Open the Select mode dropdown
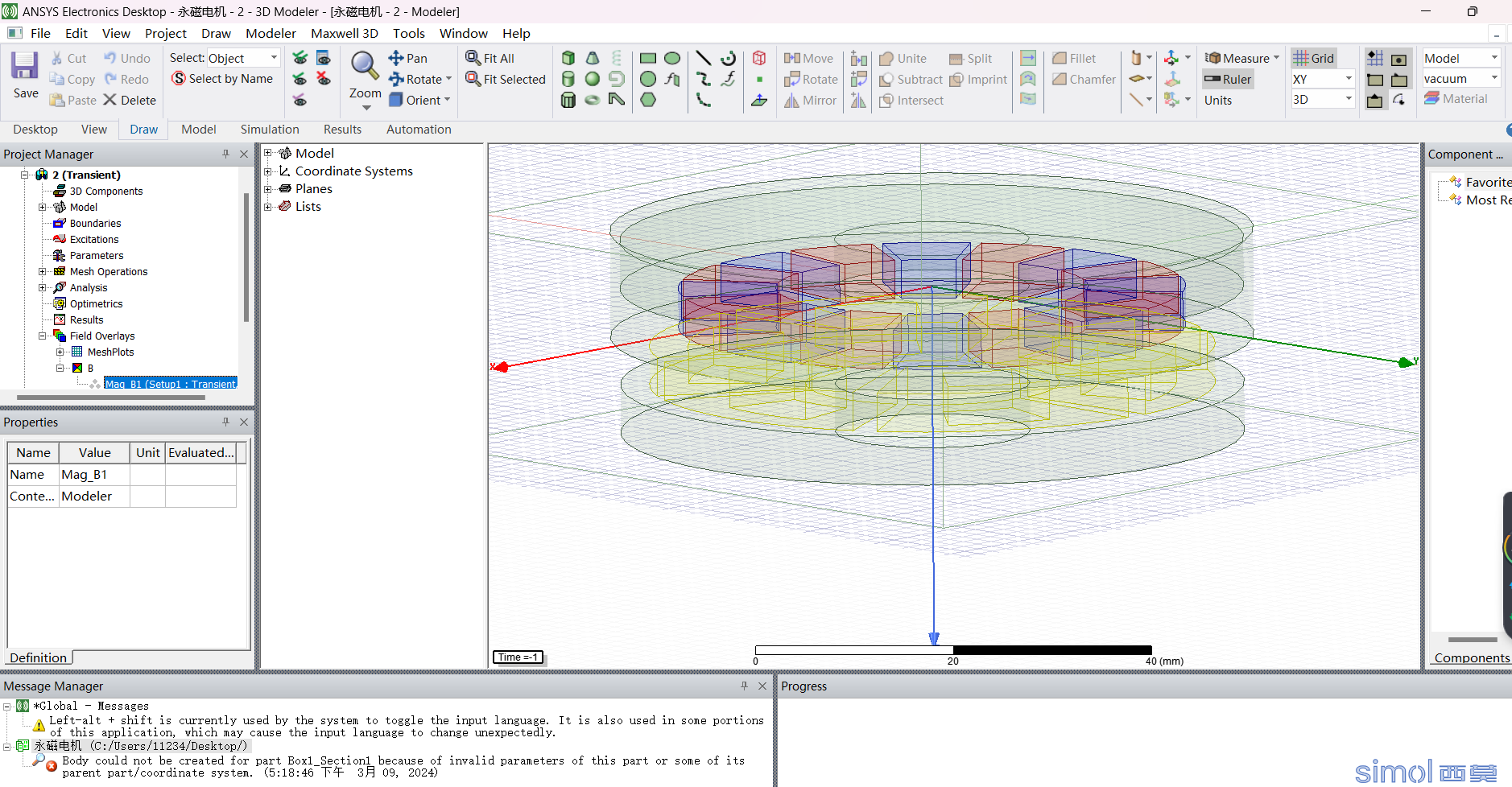This screenshot has height=787, width=1512. point(274,58)
